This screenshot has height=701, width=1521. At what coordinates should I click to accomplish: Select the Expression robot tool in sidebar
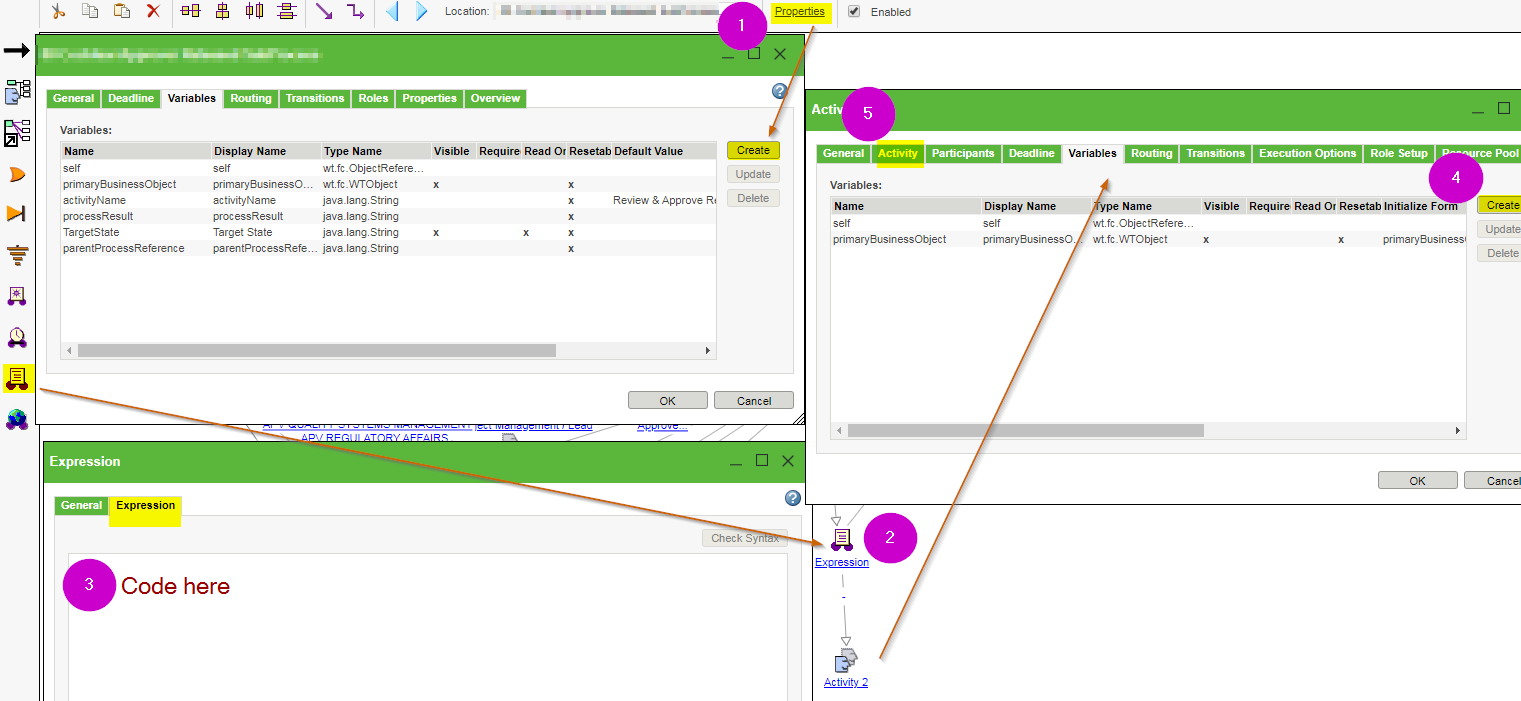tap(17, 378)
